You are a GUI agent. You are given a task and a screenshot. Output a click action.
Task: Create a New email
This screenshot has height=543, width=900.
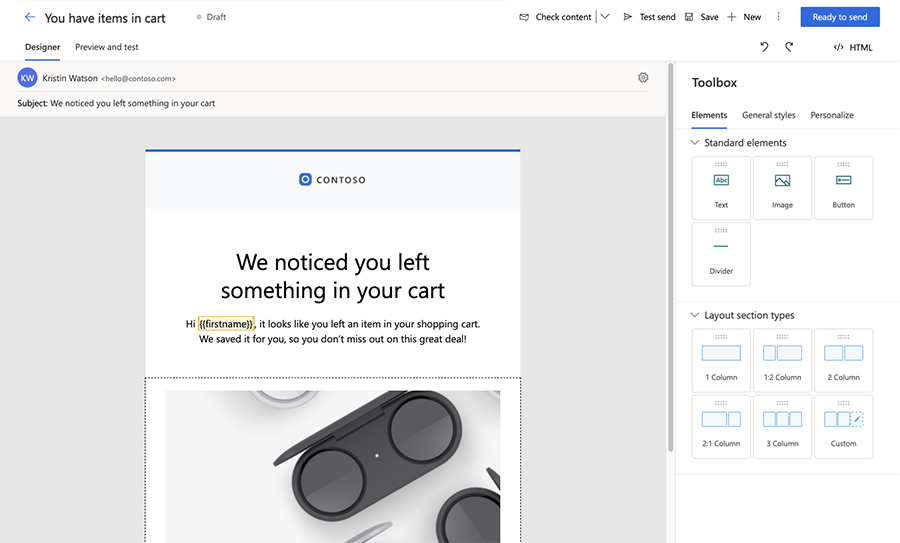pyautogui.click(x=744, y=17)
